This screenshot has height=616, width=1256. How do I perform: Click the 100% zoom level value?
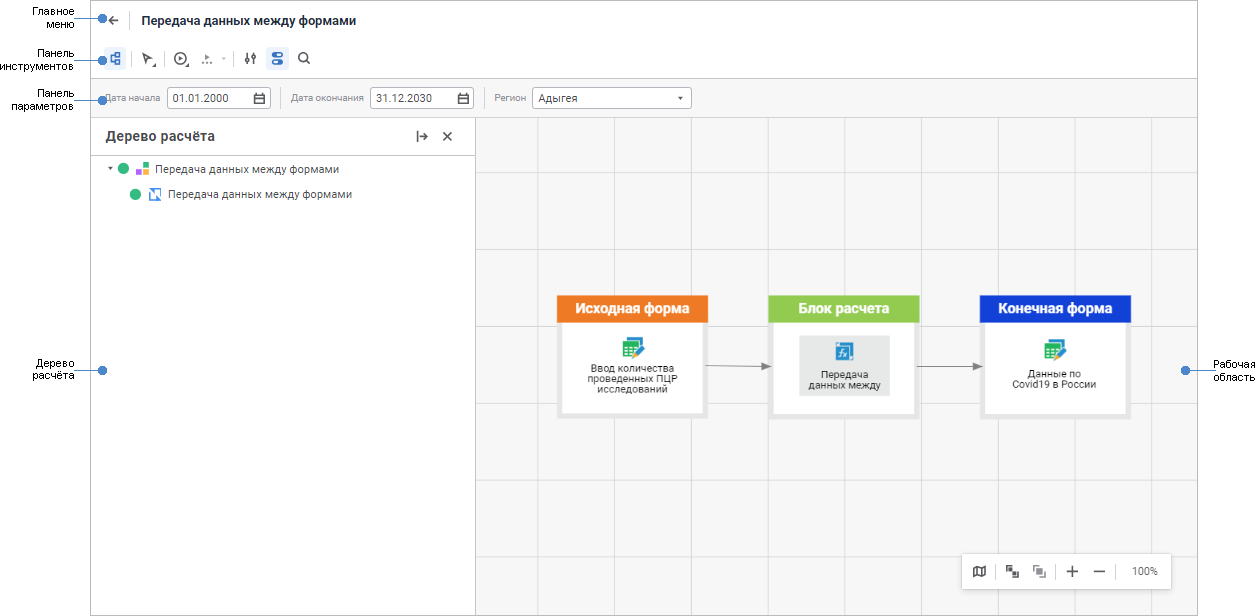[1144, 571]
